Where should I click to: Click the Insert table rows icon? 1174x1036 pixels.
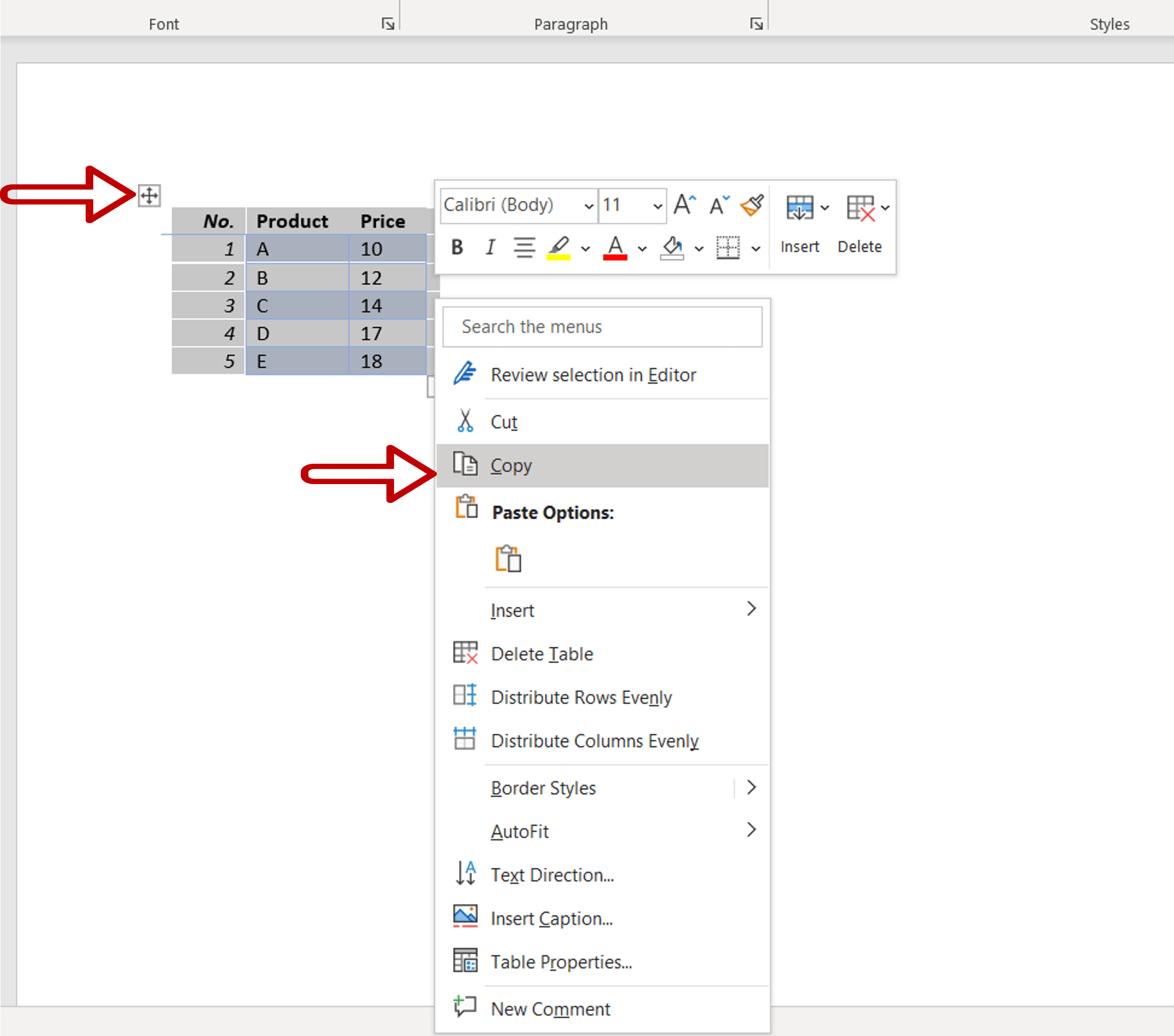coord(800,207)
